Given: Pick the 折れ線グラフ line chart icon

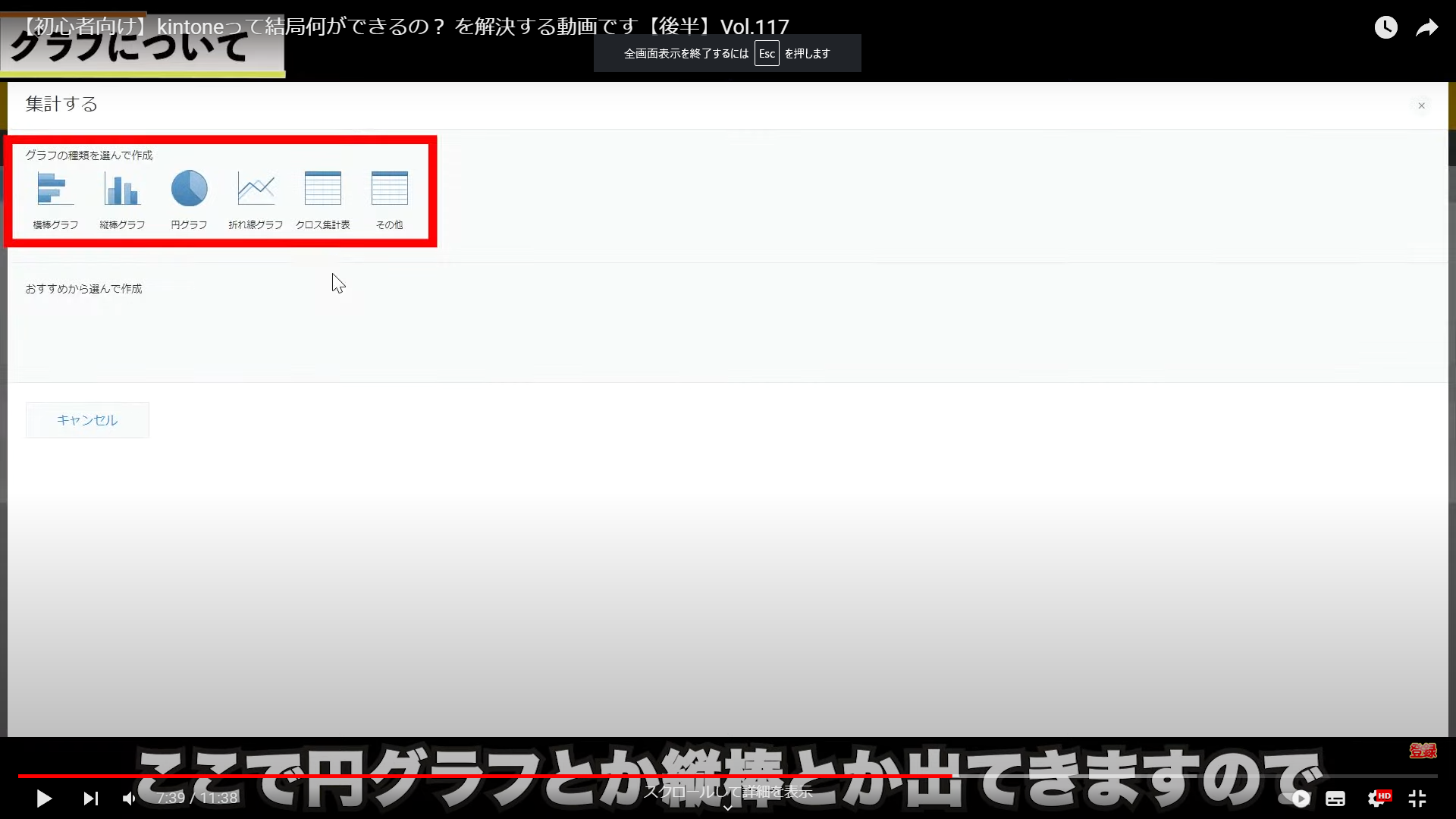Looking at the screenshot, I should point(256,189).
